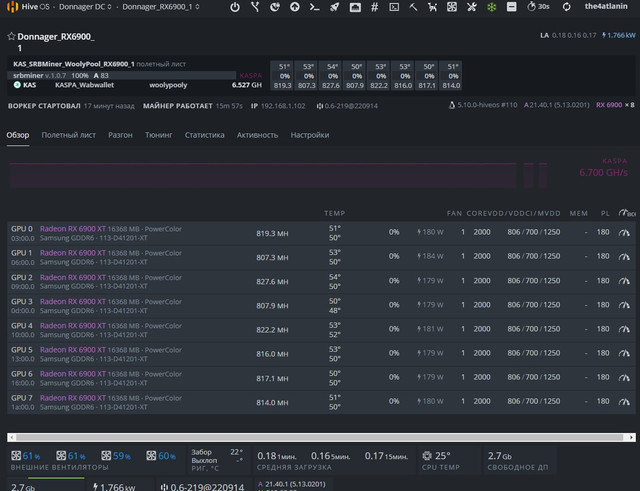Image resolution: width=640 pixels, height=491 pixels.
Task: Switch to the Обзор tab
Action: pos(18,135)
